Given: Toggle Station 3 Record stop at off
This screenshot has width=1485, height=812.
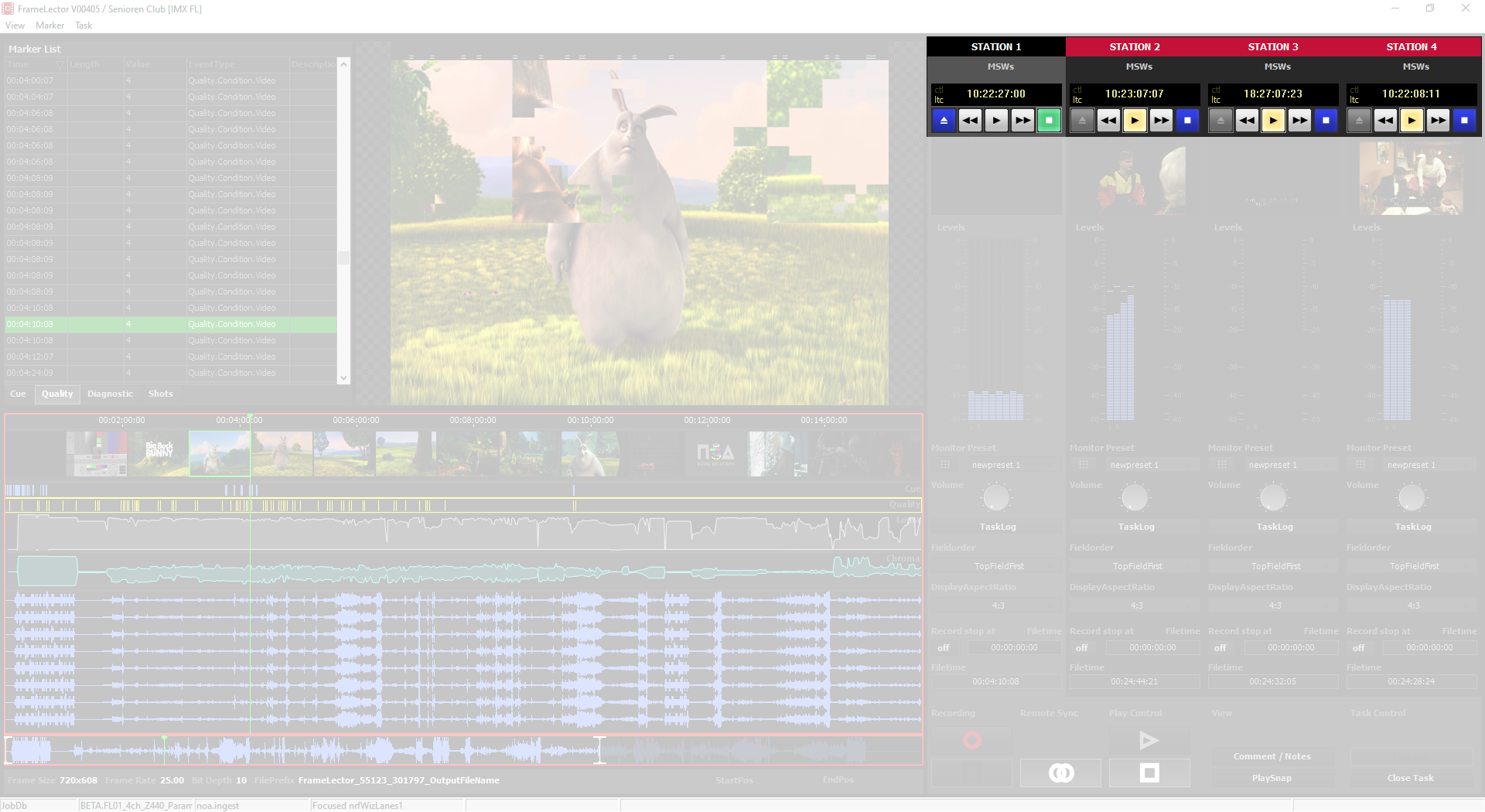Looking at the screenshot, I should pyautogui.click(x=1220, y=648).
